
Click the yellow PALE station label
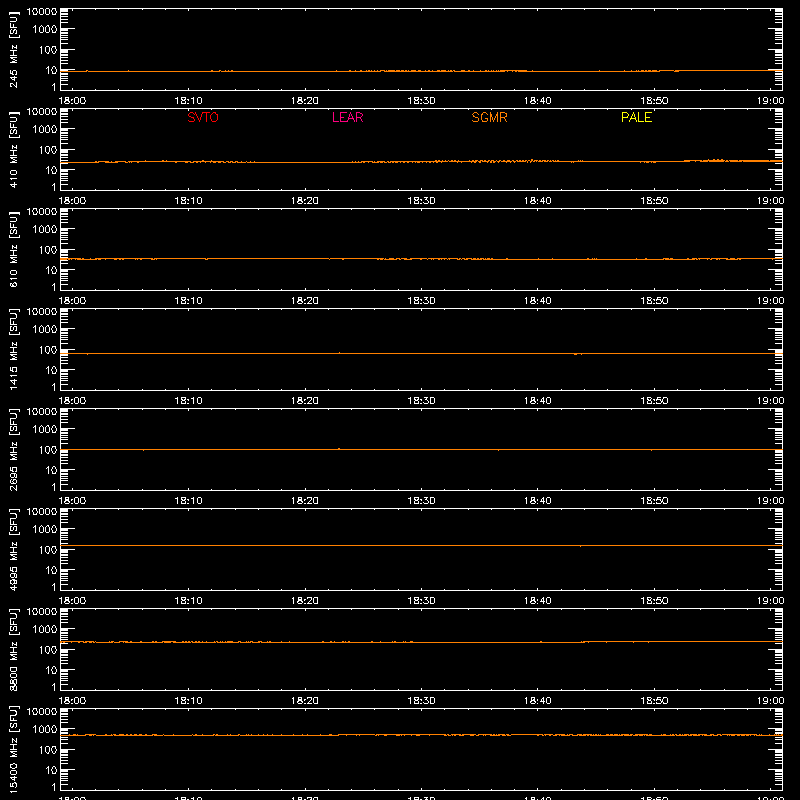[x=636, y=117]
